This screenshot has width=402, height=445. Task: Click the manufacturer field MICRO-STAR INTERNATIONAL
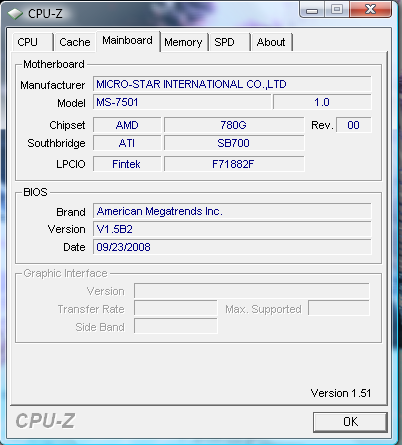(x=232, y=84)
